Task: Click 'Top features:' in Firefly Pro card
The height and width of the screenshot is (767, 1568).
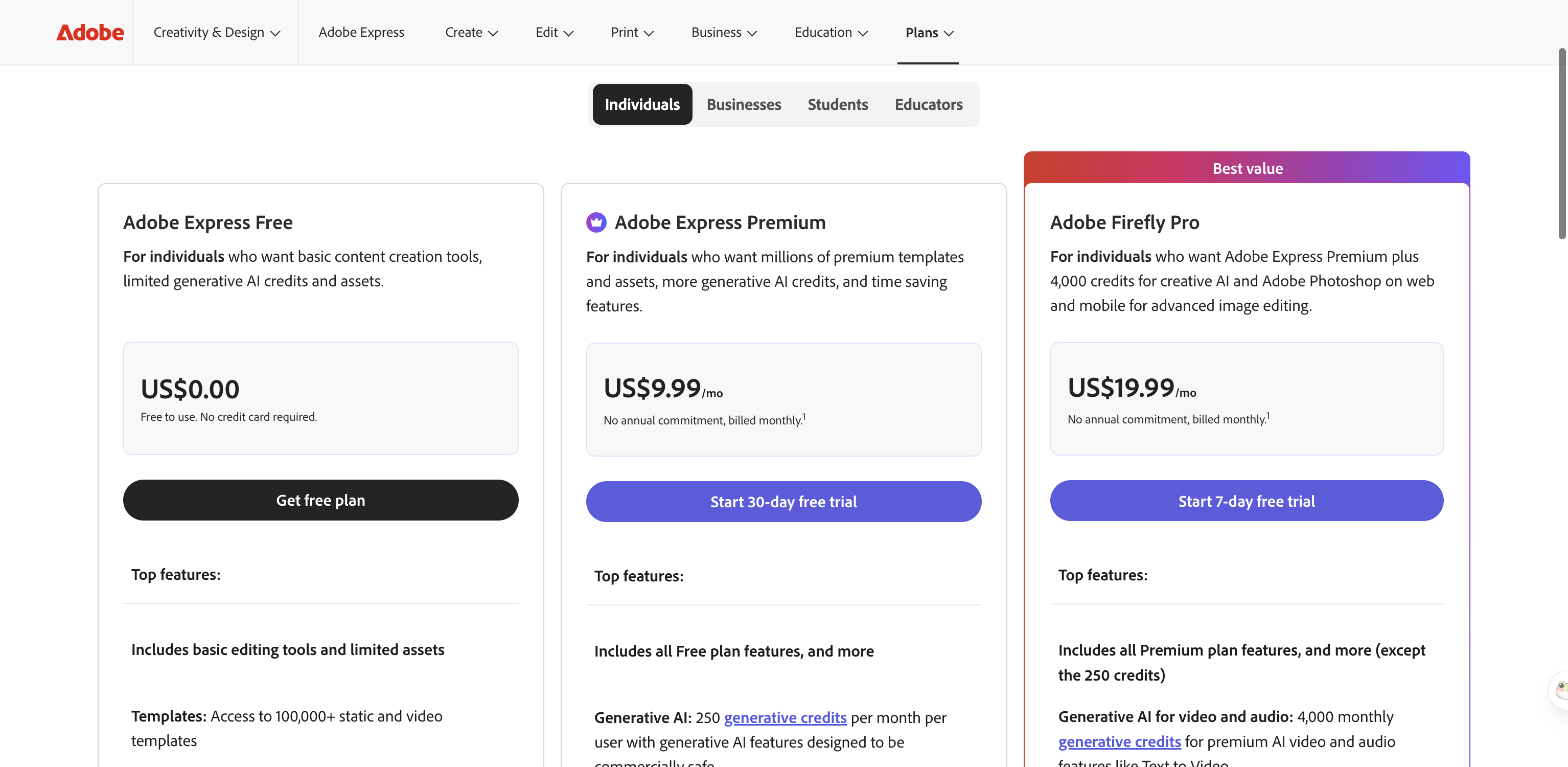Action: (1102, 575)
